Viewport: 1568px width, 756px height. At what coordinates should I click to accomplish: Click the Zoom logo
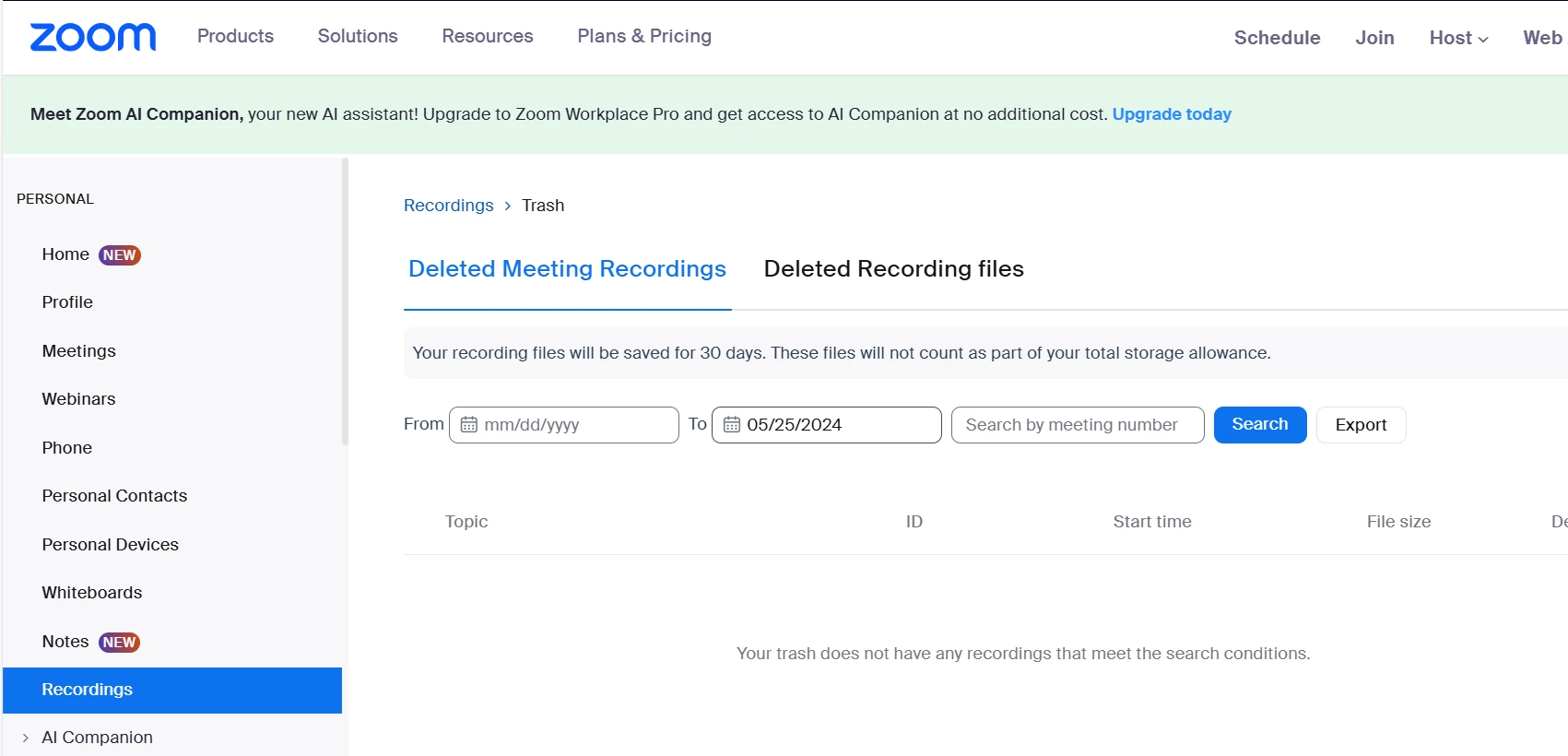(93, 37)
